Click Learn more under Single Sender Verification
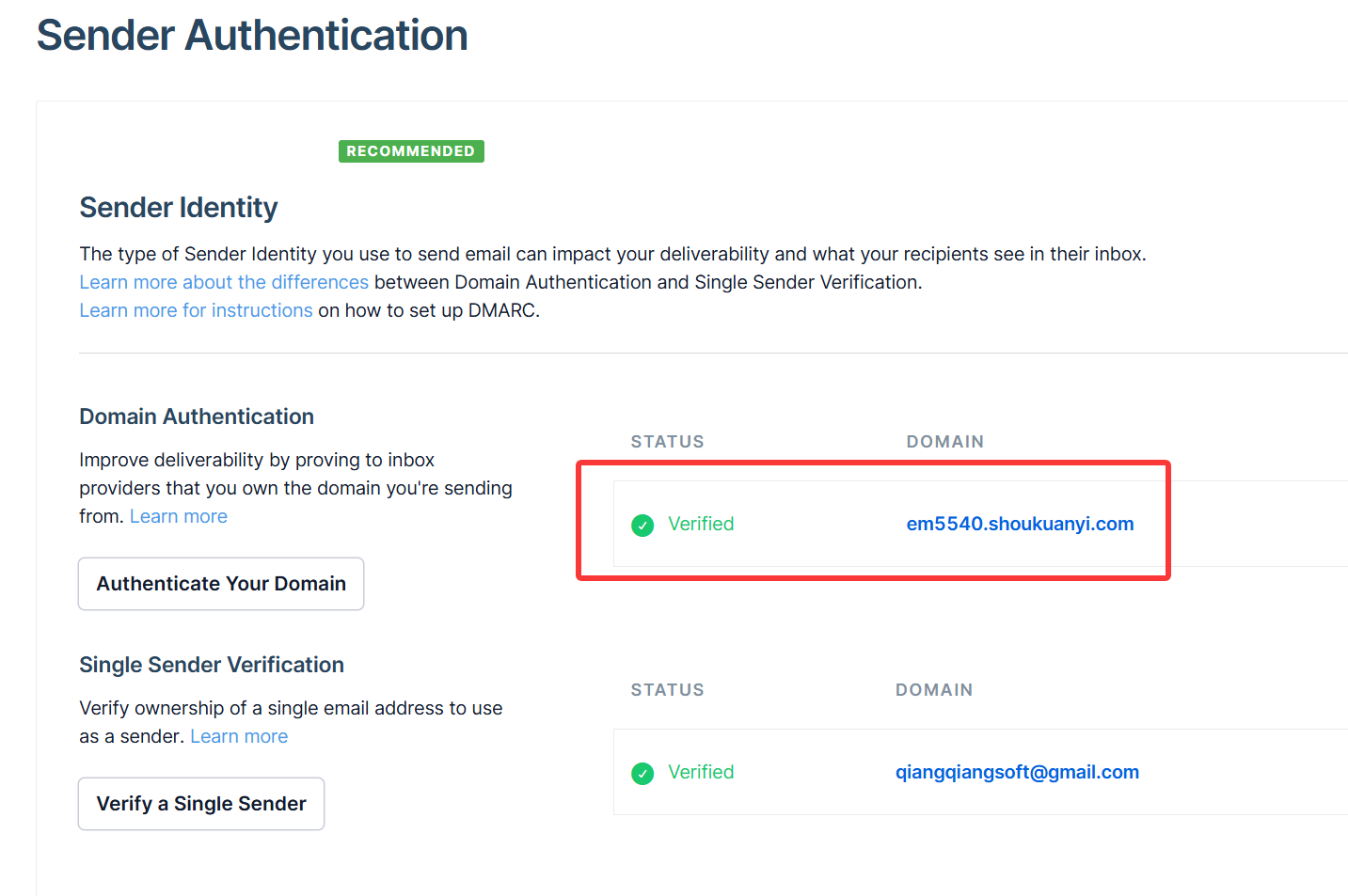Viewport: 1348px width, 896px height. [x=239, y=736]
